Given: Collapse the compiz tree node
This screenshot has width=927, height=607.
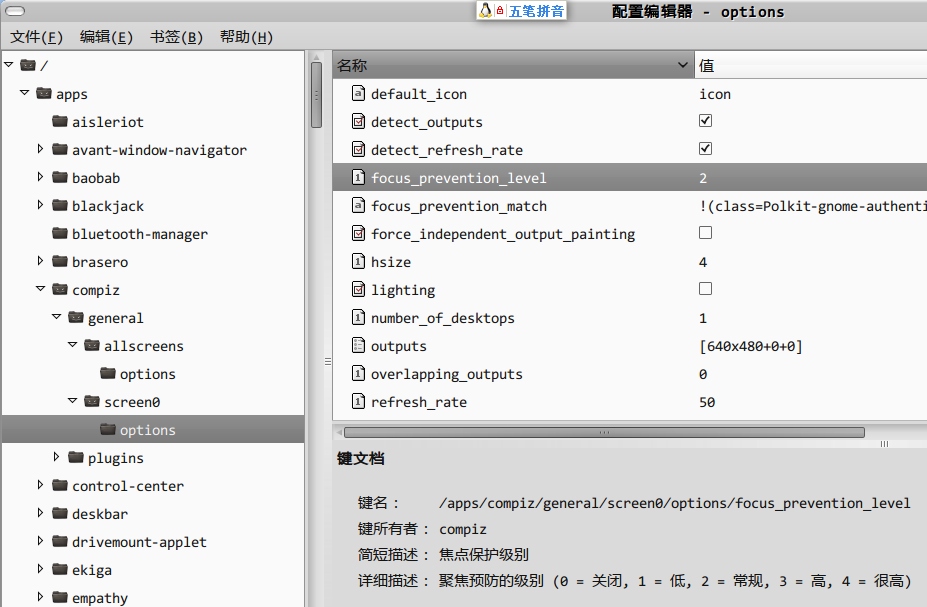Looking at the screenshot, I should (40, 288).
